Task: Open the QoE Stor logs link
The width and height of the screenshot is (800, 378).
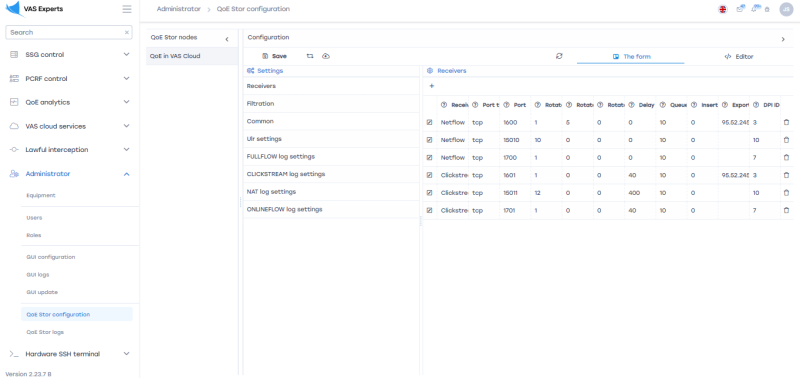Action: point(45,332)
